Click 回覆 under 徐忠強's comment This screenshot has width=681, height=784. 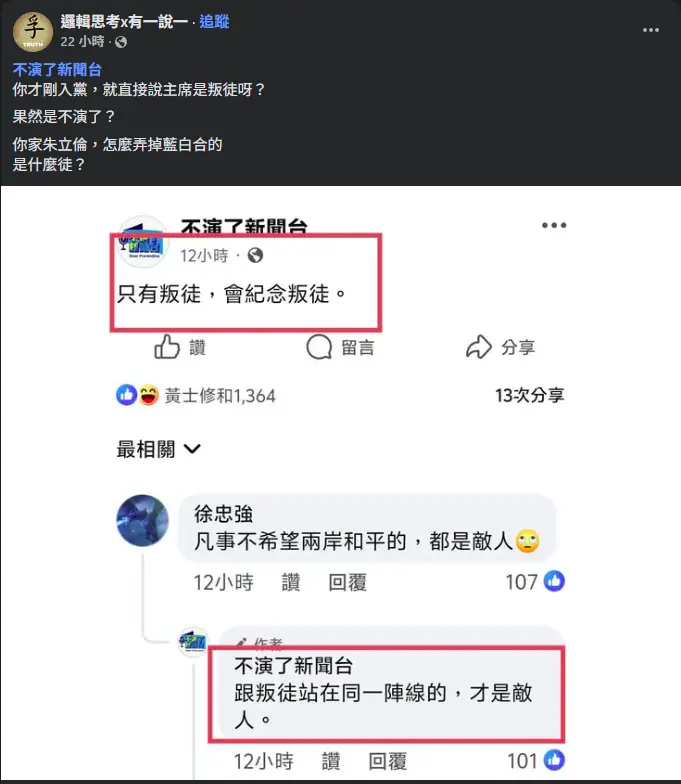click(x=348, y=582)
